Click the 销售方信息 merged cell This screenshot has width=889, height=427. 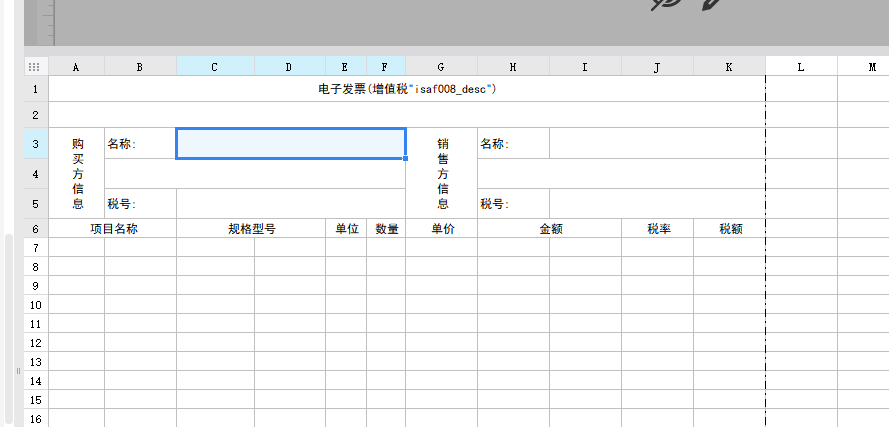tap(442, 173)
